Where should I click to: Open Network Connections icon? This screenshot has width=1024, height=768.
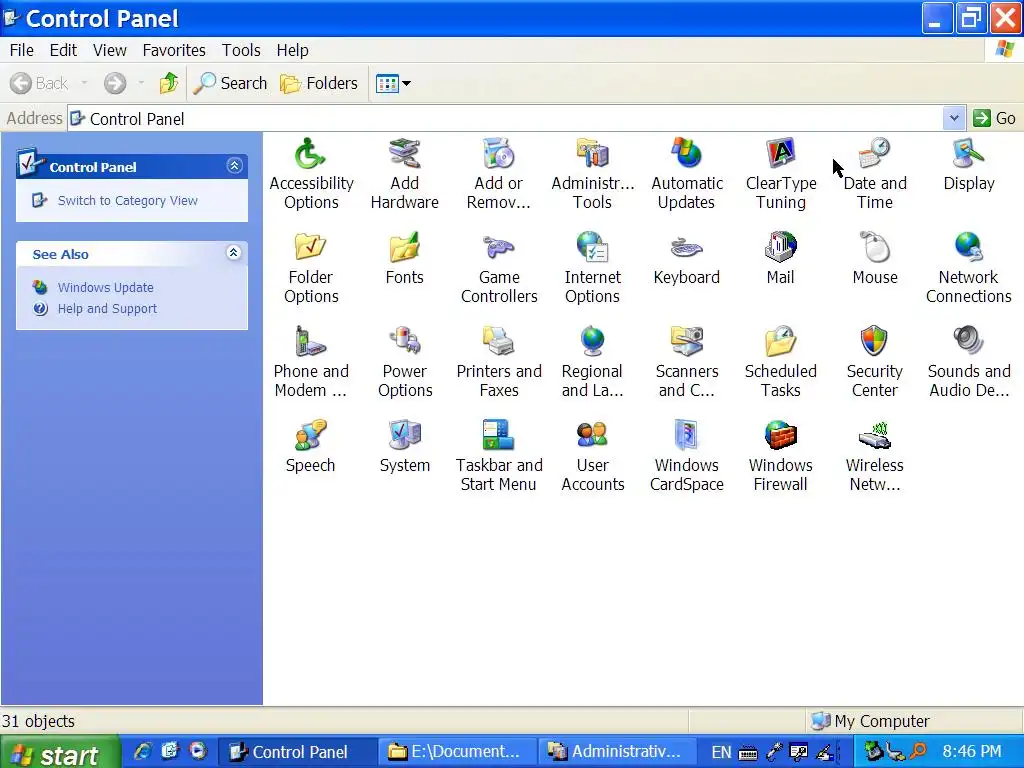click(968, 248)
